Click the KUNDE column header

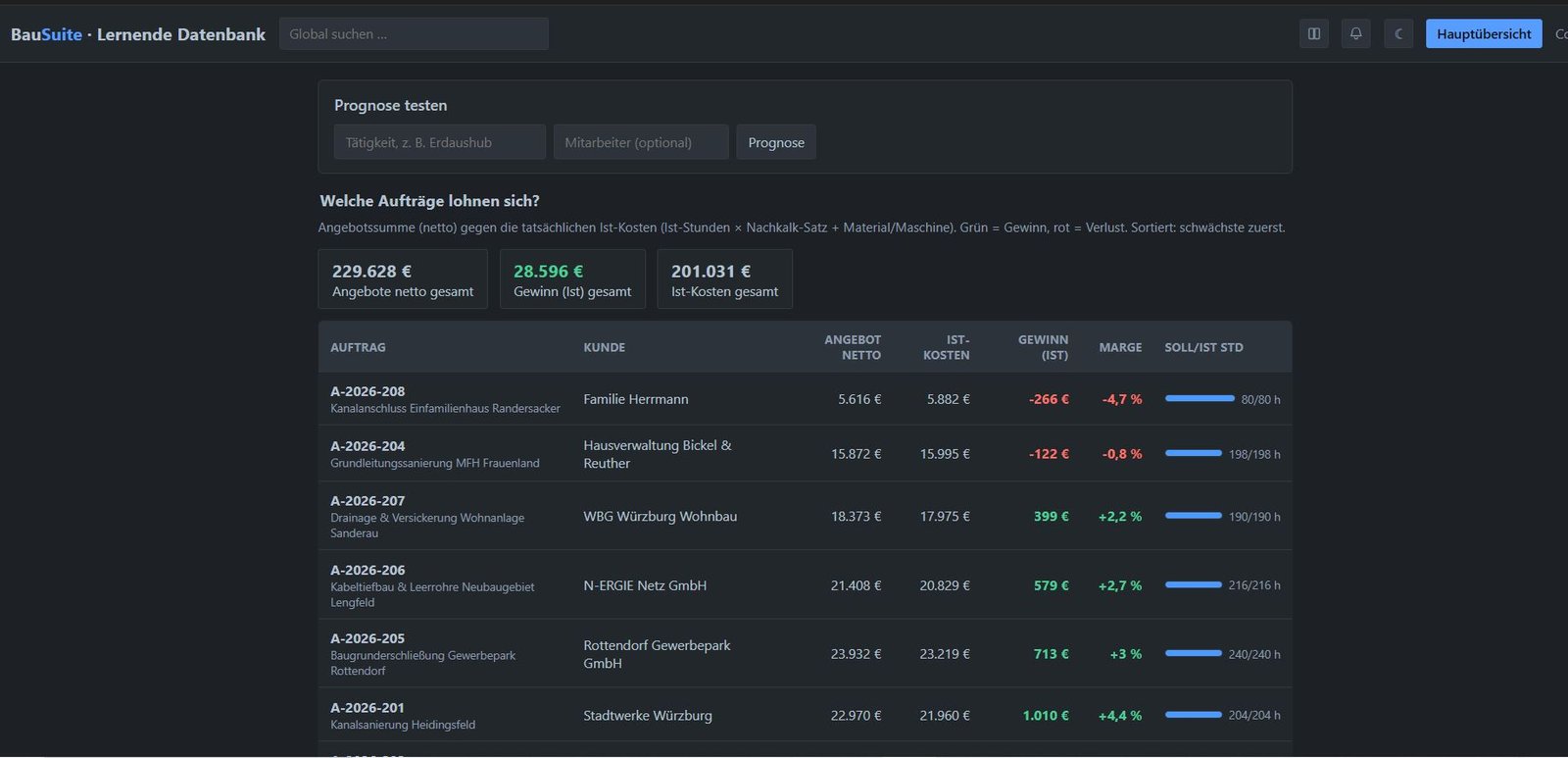(605, 347)
